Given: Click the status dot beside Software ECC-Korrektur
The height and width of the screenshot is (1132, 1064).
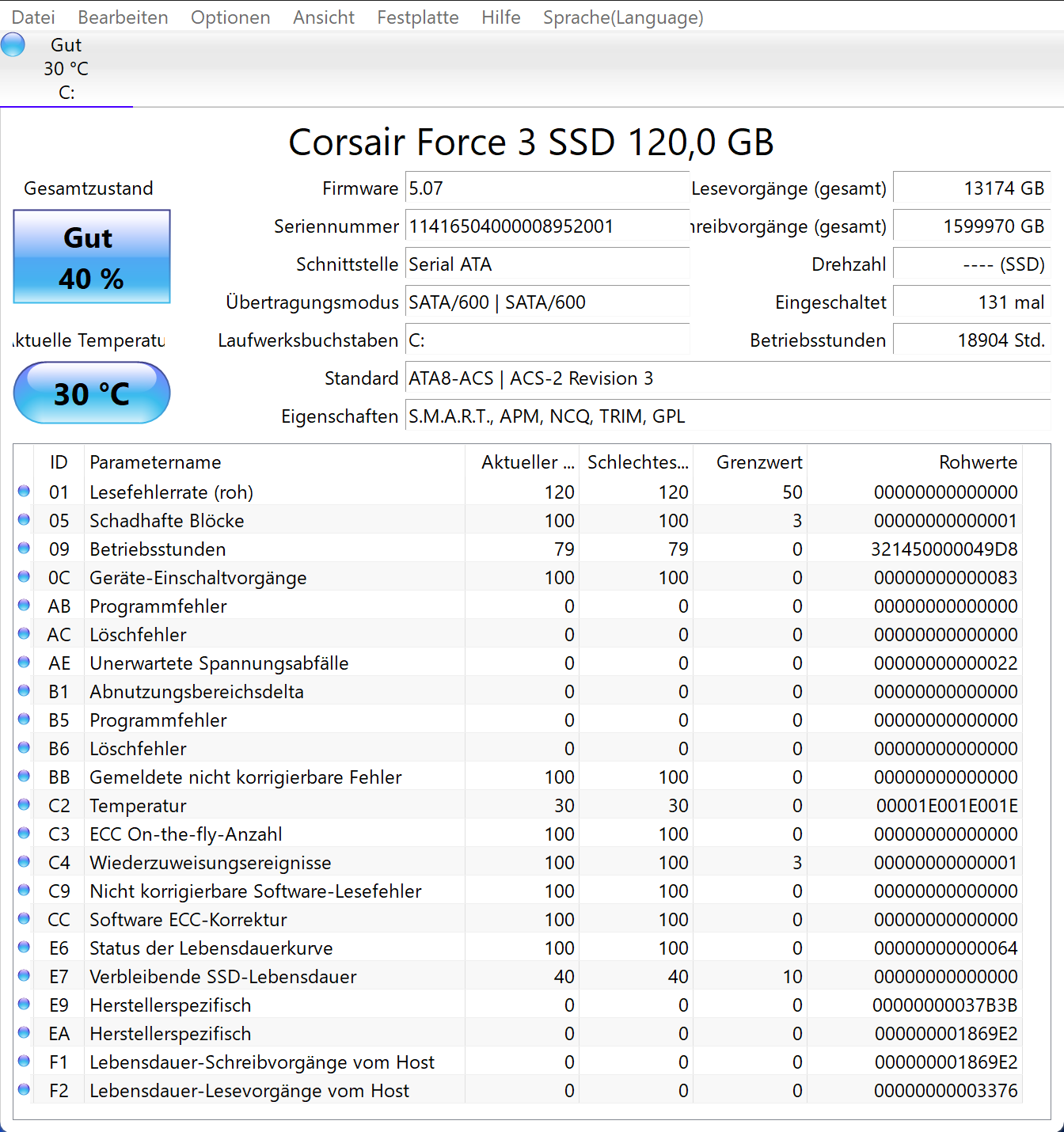Looking at the screenshot, I should click(24, 918).
